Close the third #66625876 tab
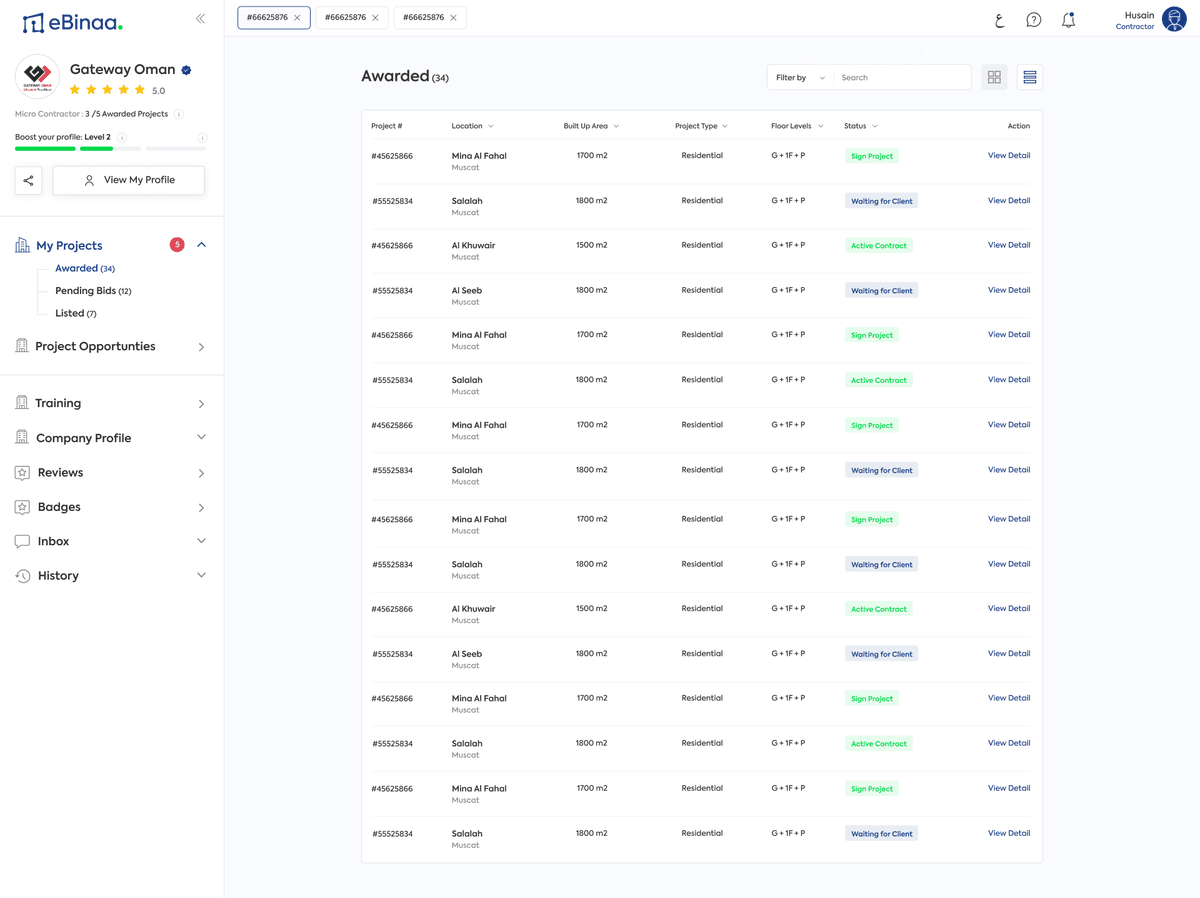Viewport: 1200px width, 898px height. pyautogui.click(x=453, y=18)
